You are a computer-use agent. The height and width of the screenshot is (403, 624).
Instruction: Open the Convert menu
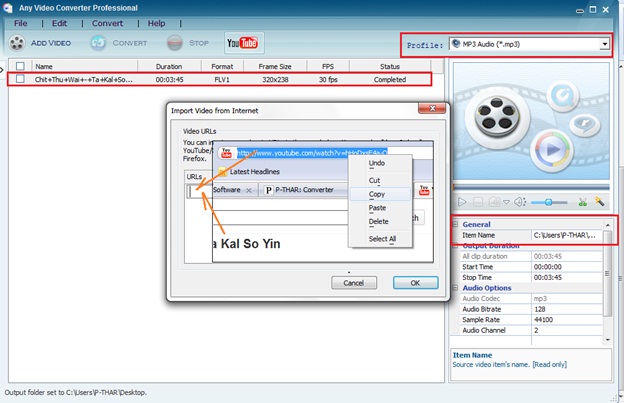[107, 23]
